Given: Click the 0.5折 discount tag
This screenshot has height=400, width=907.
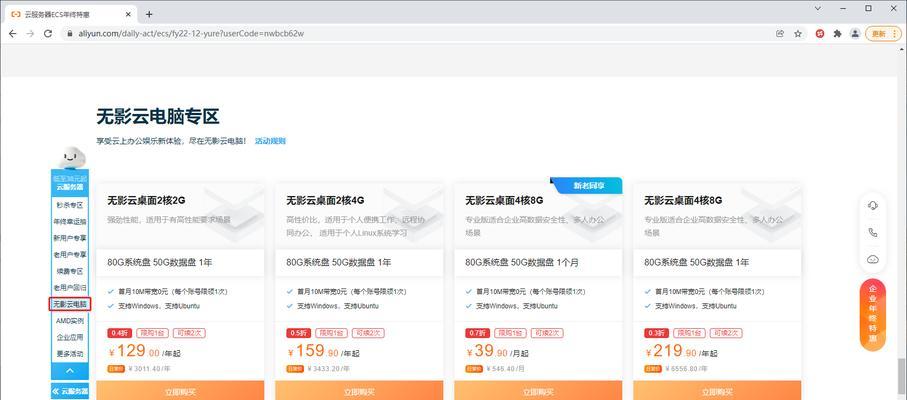Looking at the screenshot, I should (298, 333).
